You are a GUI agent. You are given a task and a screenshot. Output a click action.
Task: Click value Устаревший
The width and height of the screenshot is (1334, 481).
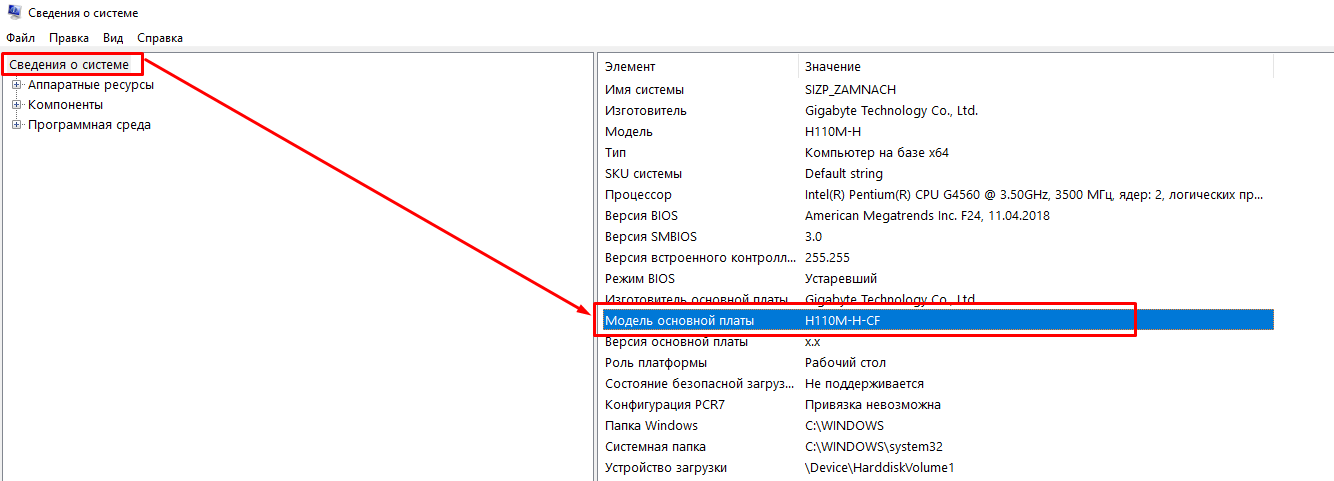(841, 279)
